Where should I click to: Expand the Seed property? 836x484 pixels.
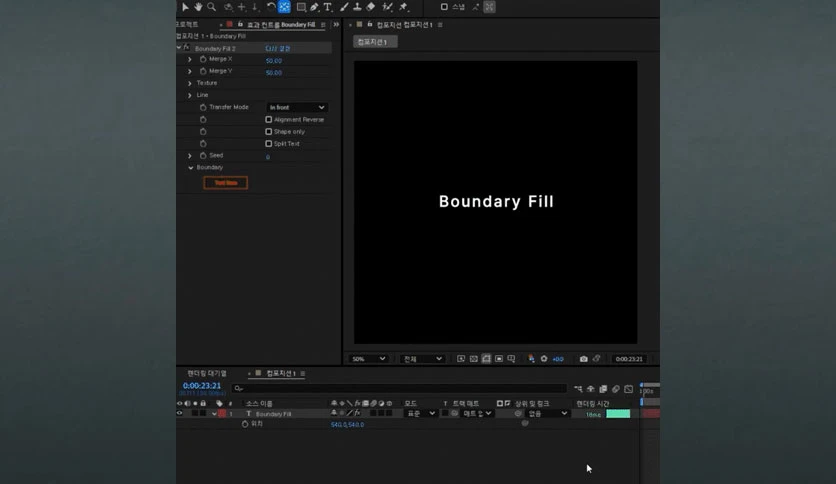tap(190, 156)
